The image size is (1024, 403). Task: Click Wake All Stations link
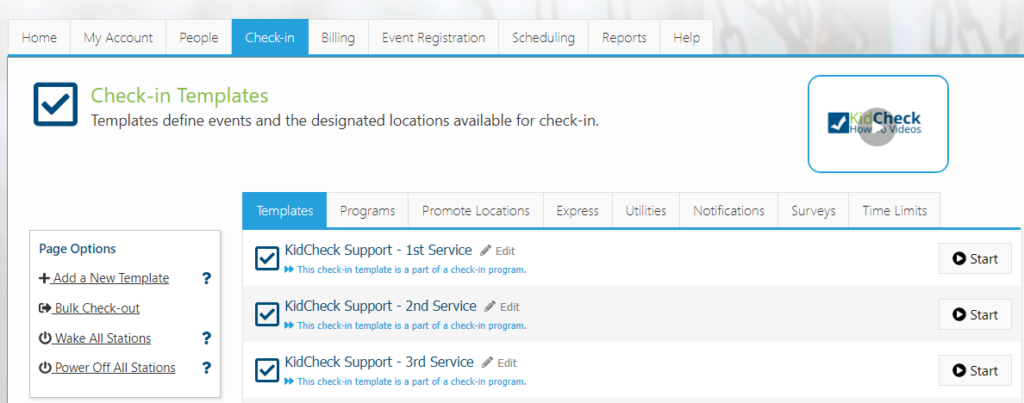95,338
